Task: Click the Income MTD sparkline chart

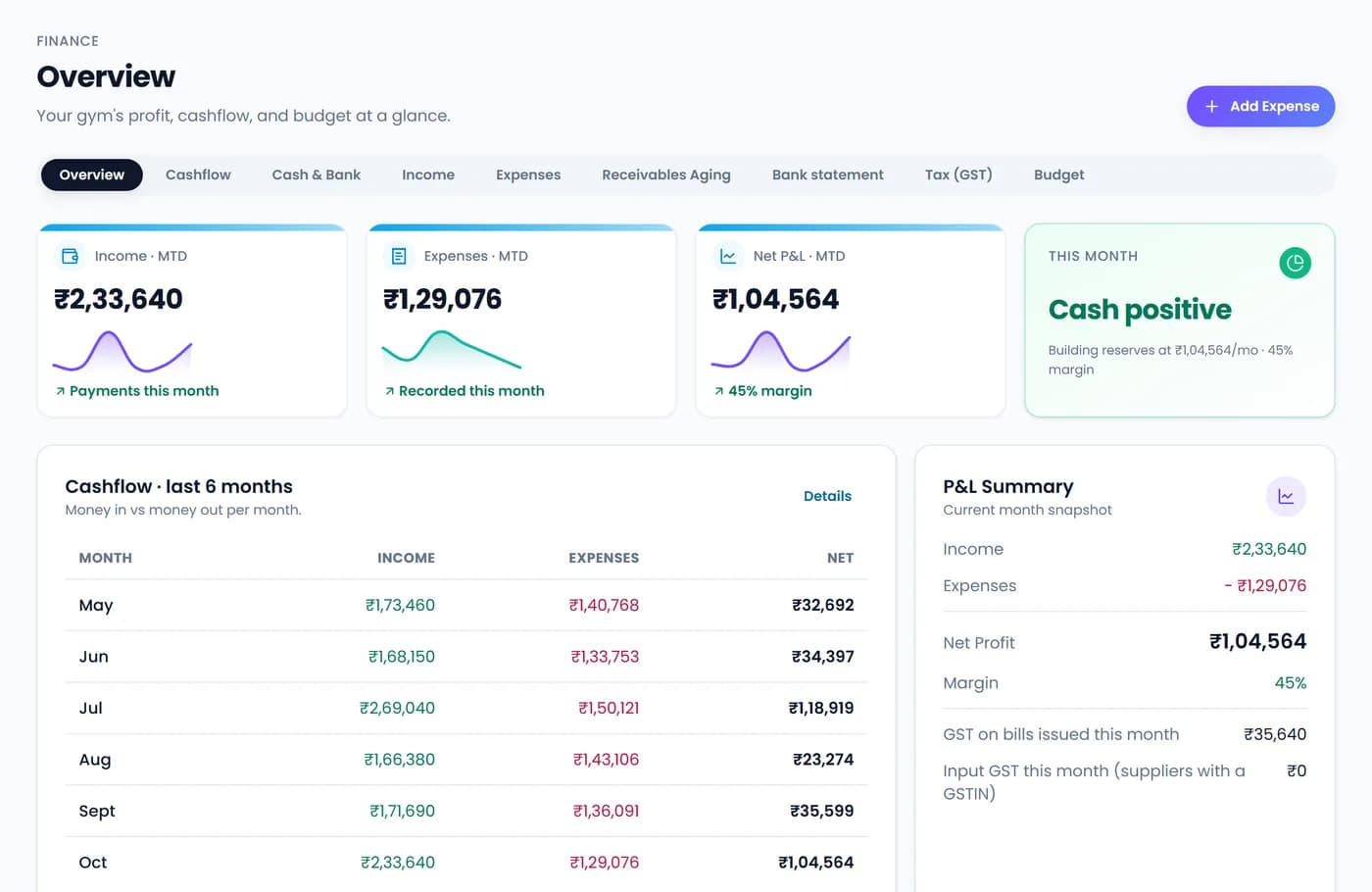Action: tap(122, 352)
